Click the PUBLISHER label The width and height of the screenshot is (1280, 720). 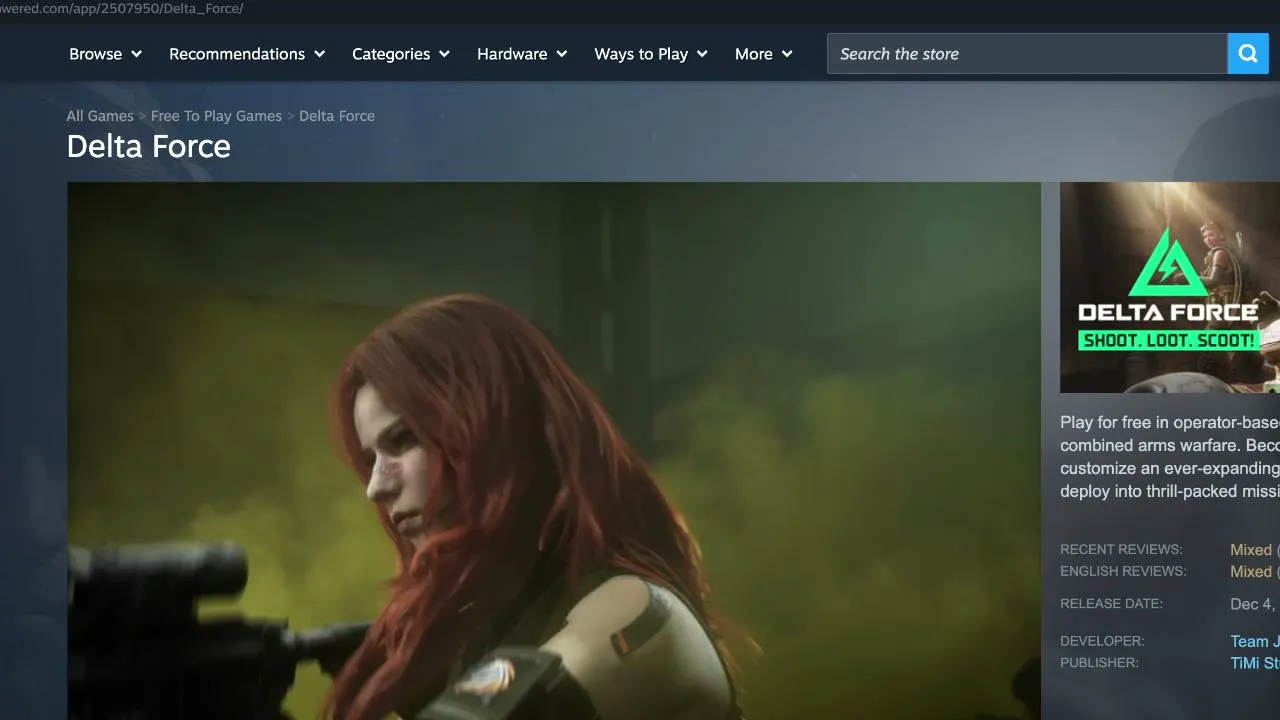[x=1099, y=662]
